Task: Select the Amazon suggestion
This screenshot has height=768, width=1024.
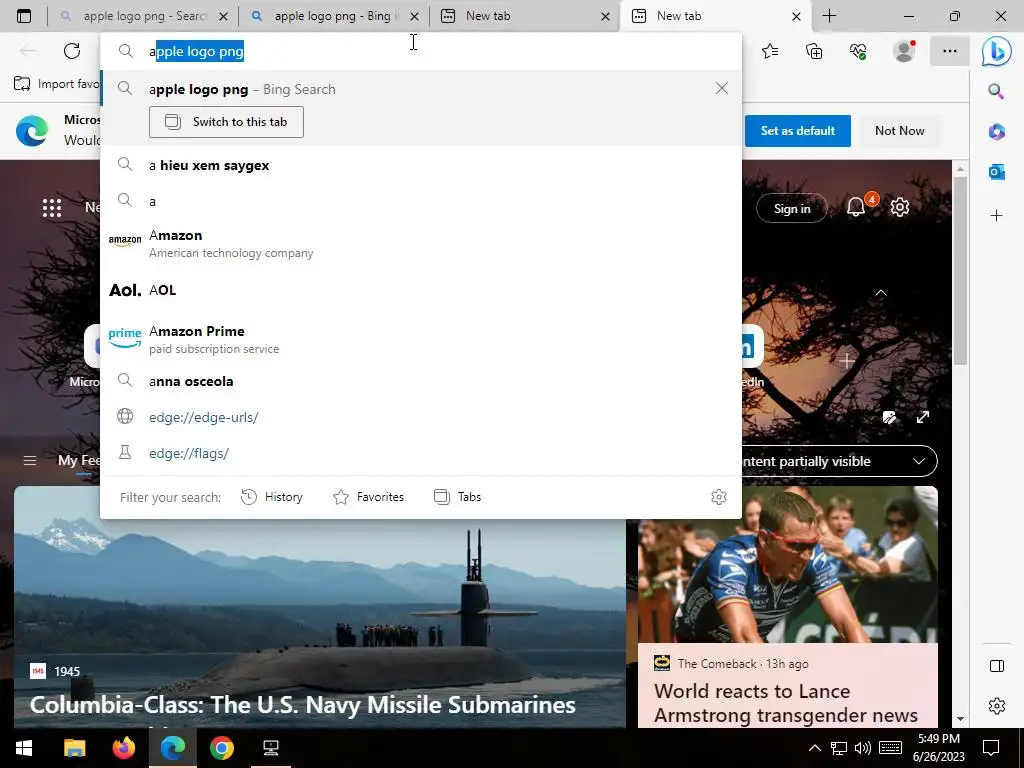Action: [x=421, y=244]
